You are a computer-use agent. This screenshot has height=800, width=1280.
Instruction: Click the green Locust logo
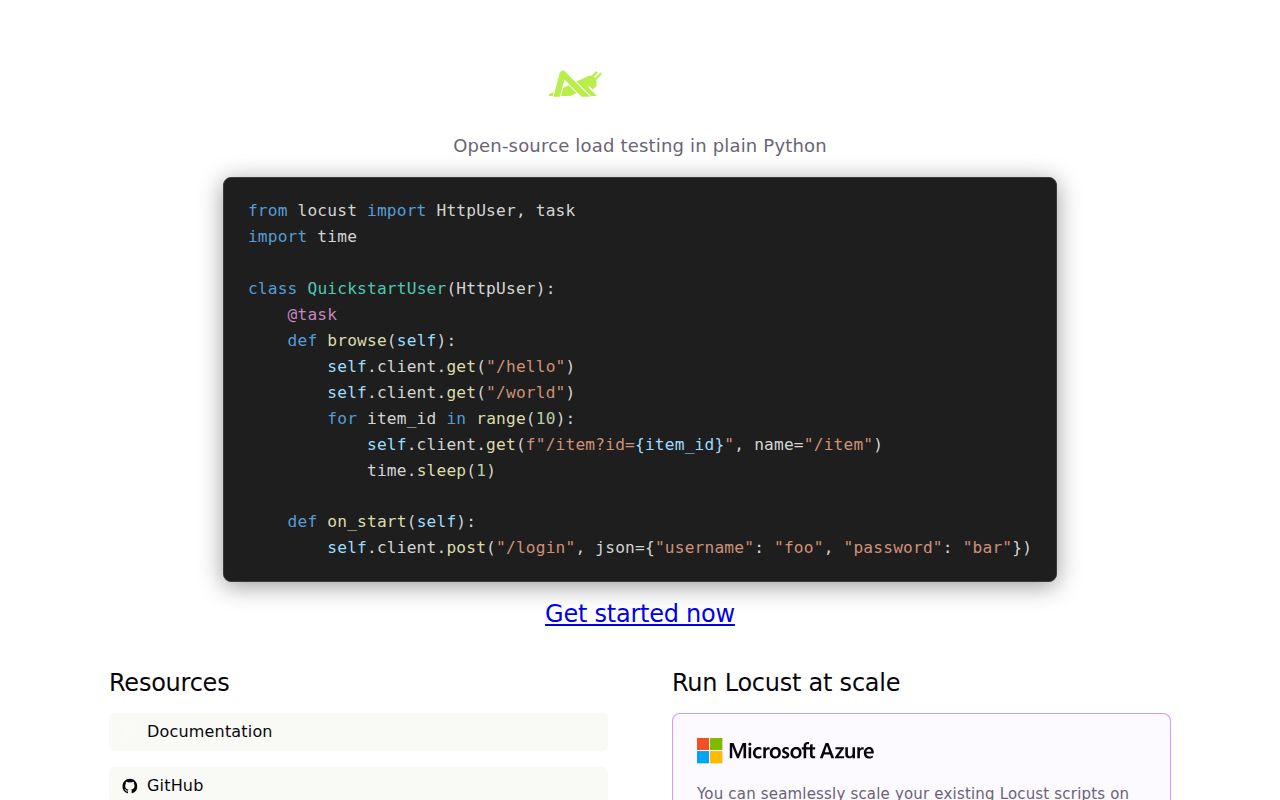coord(575,83)
